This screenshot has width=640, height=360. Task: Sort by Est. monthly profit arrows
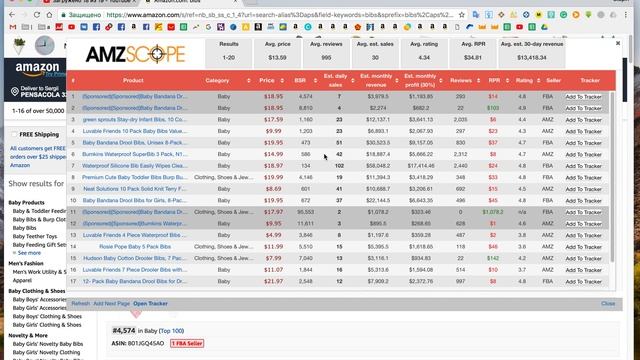coord(441,81)
